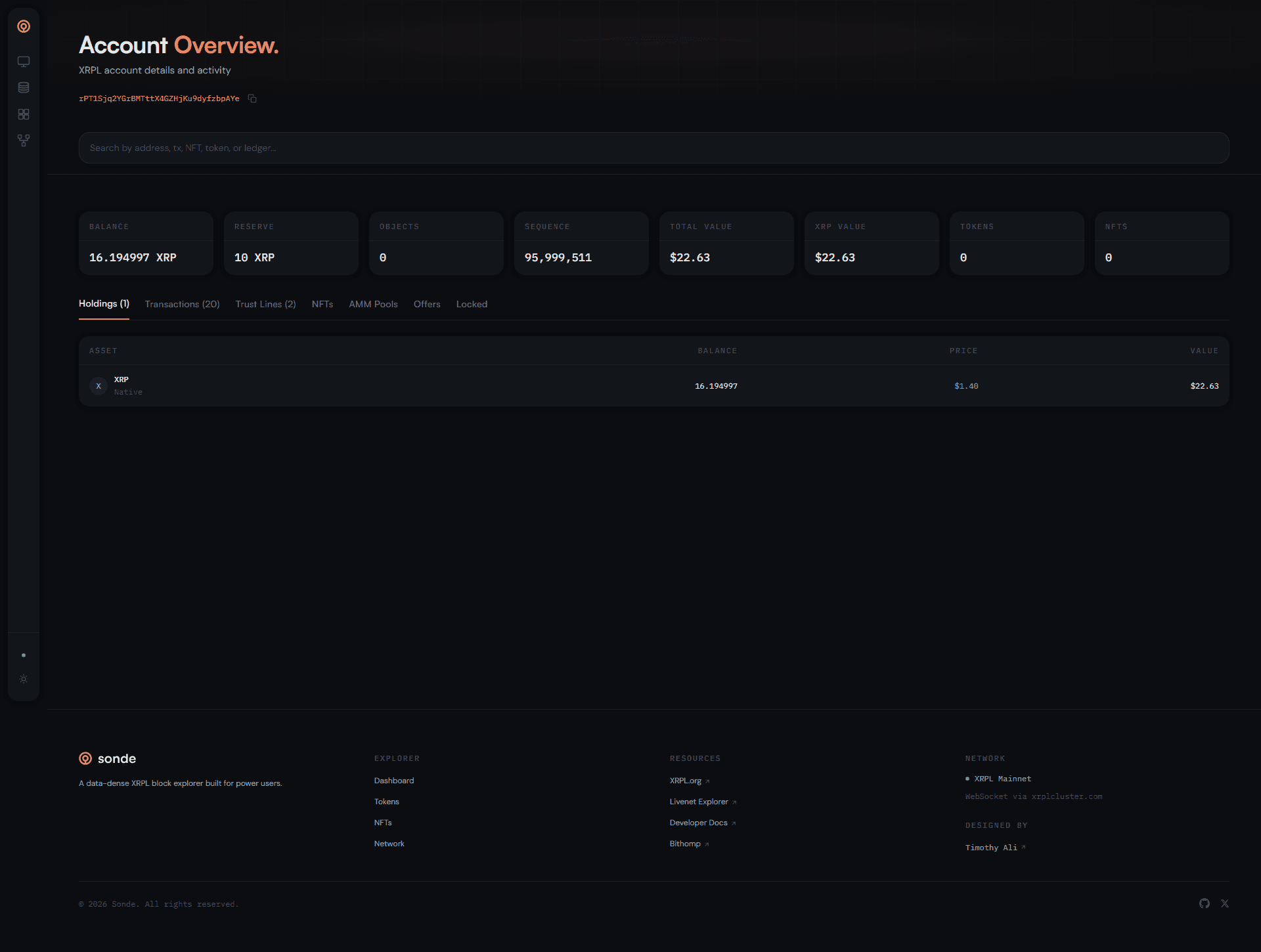Open Sonde's GitHub via the footer icon

1205,903
